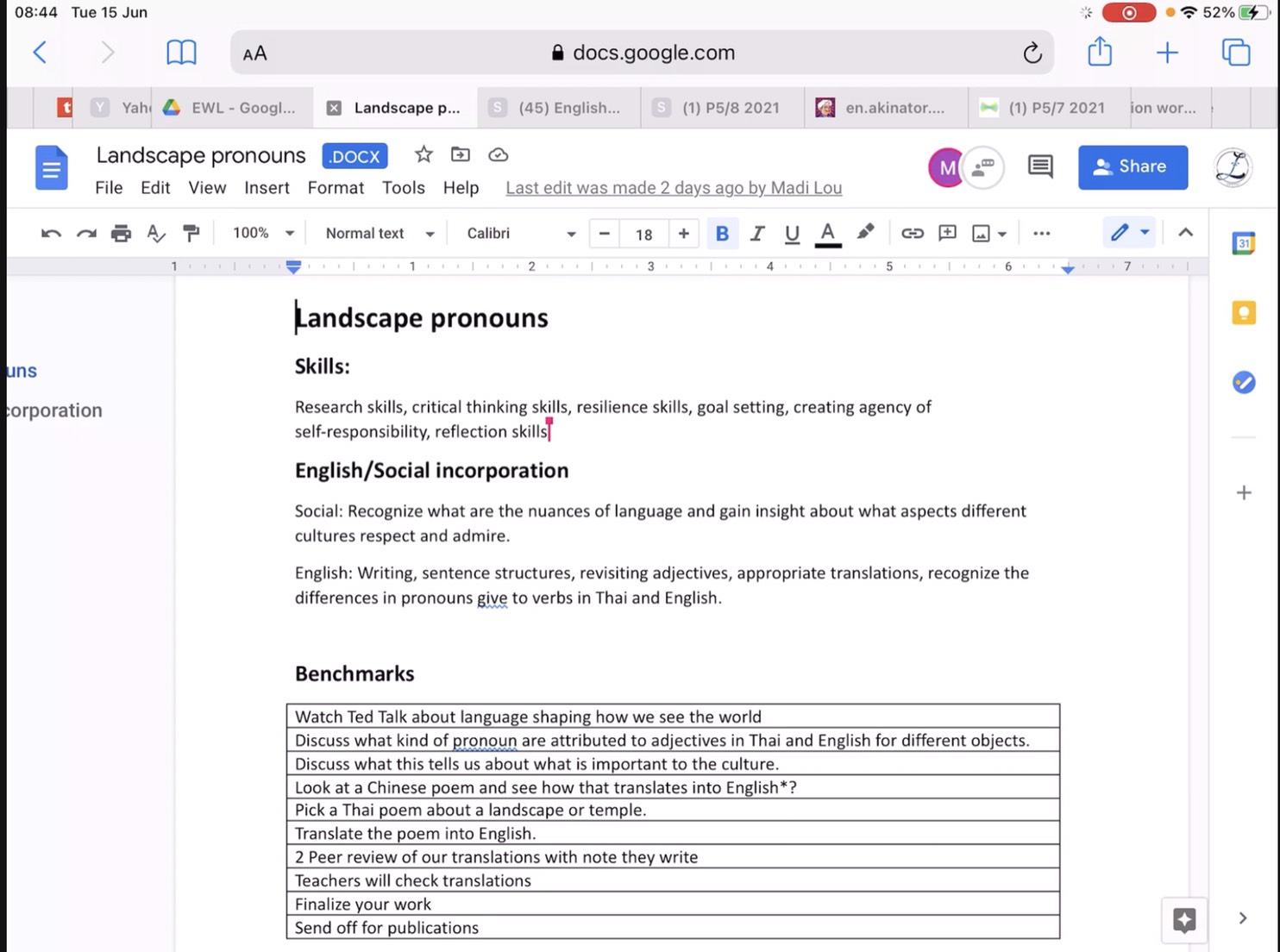This screenshot has height=952, width=1280.
Task: Show more toolbar options ellipsis
Action: (1041, 234)
